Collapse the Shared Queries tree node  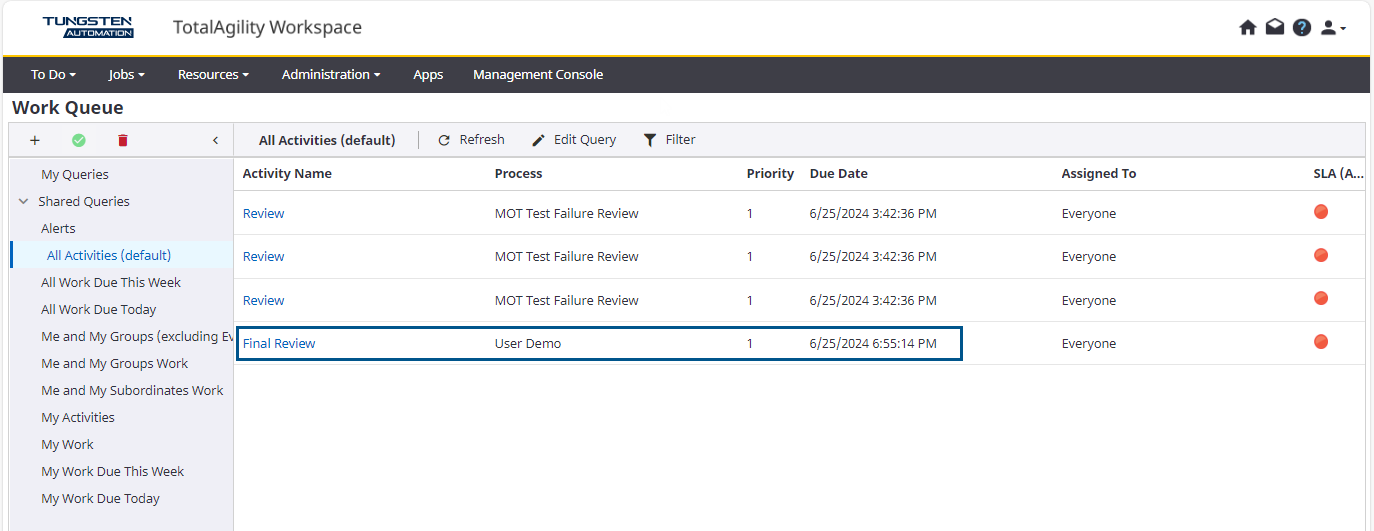tap(24, 201)
